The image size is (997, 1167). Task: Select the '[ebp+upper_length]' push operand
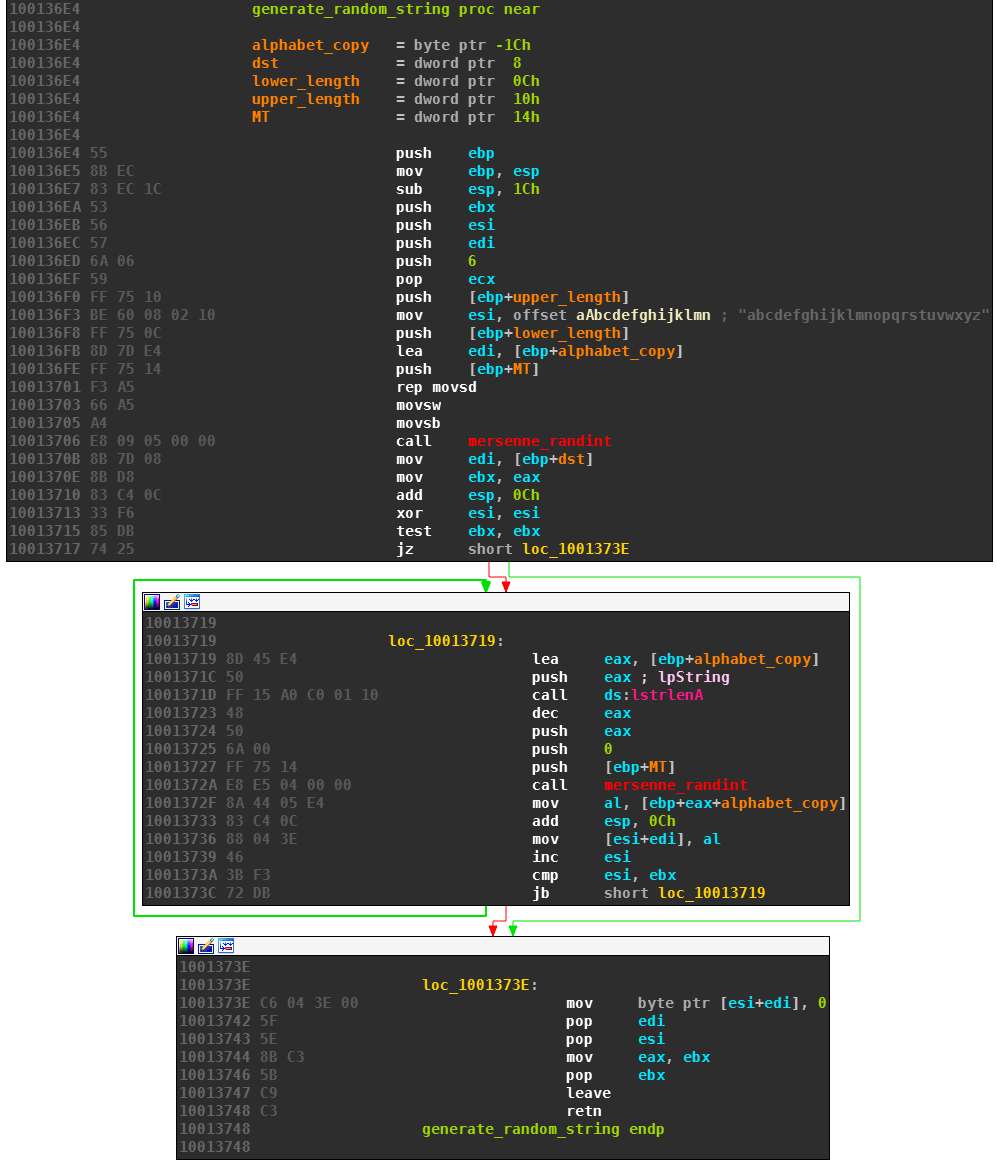click(x=548, y=297)
